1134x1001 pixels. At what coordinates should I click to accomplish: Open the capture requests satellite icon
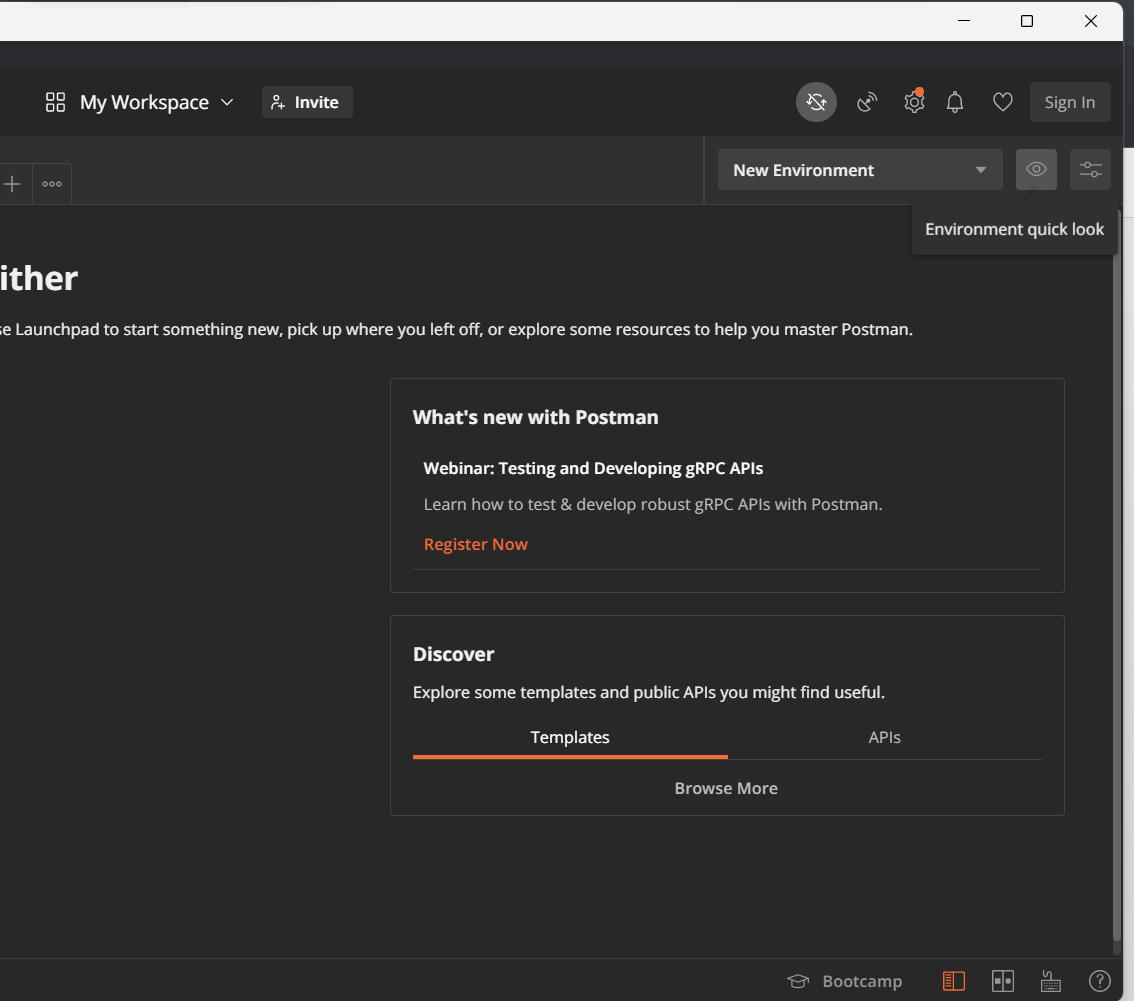click(x=866, y=102)
